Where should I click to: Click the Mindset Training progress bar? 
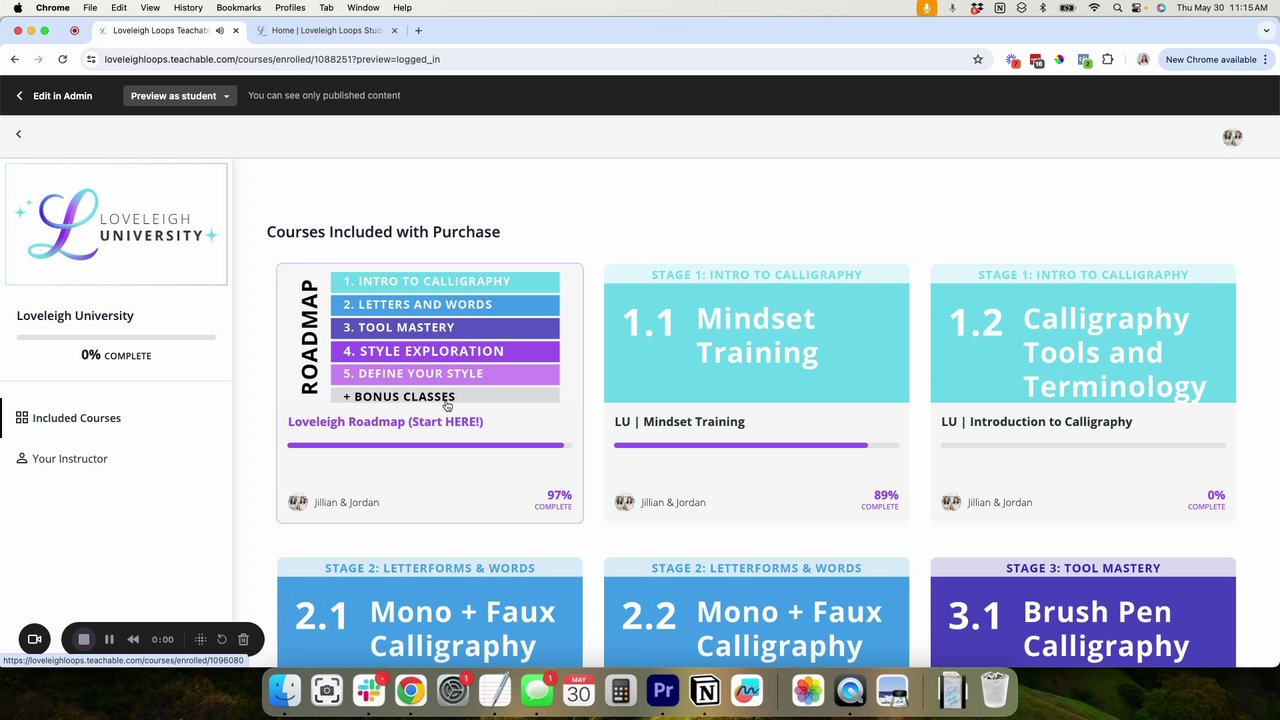click(x=756, y=445)
